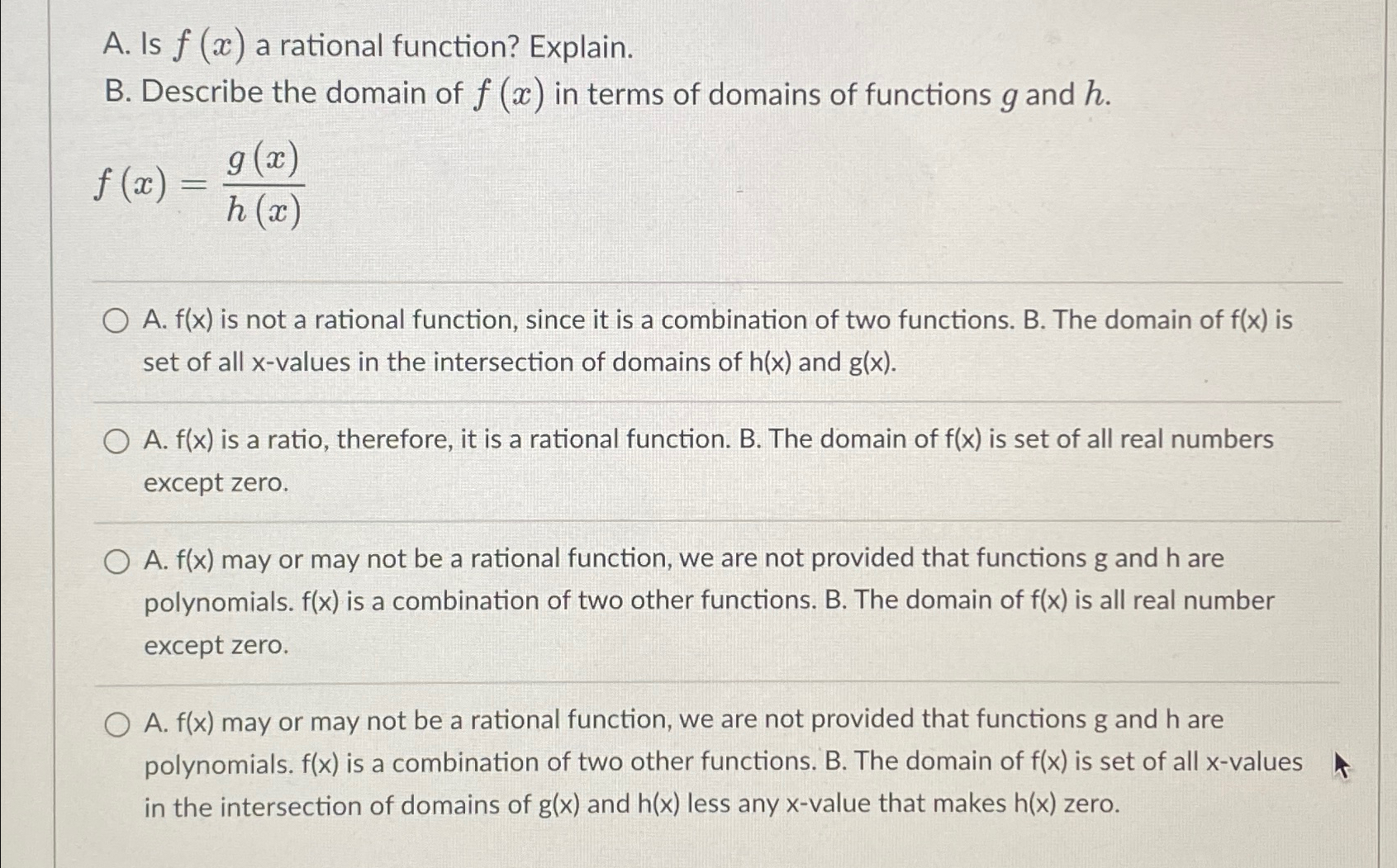Click the text "set of all x-values in the intersection of domains of h(x) and g(x)."
1397x868 pixels.
(520, 363)
